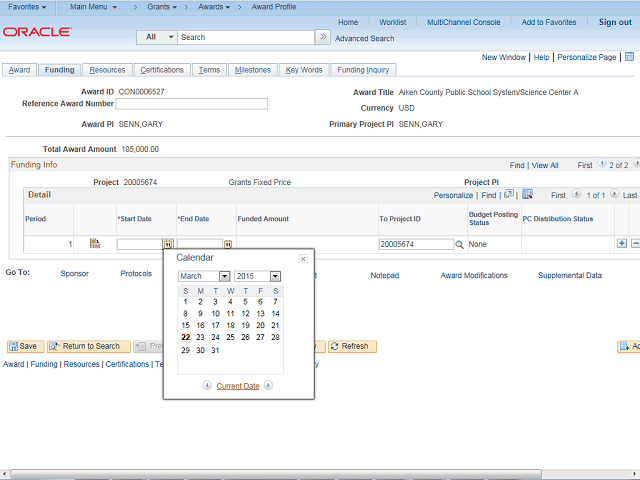
Task: Switch to the Funding Inquiry tab
Action: coord(363,70)
